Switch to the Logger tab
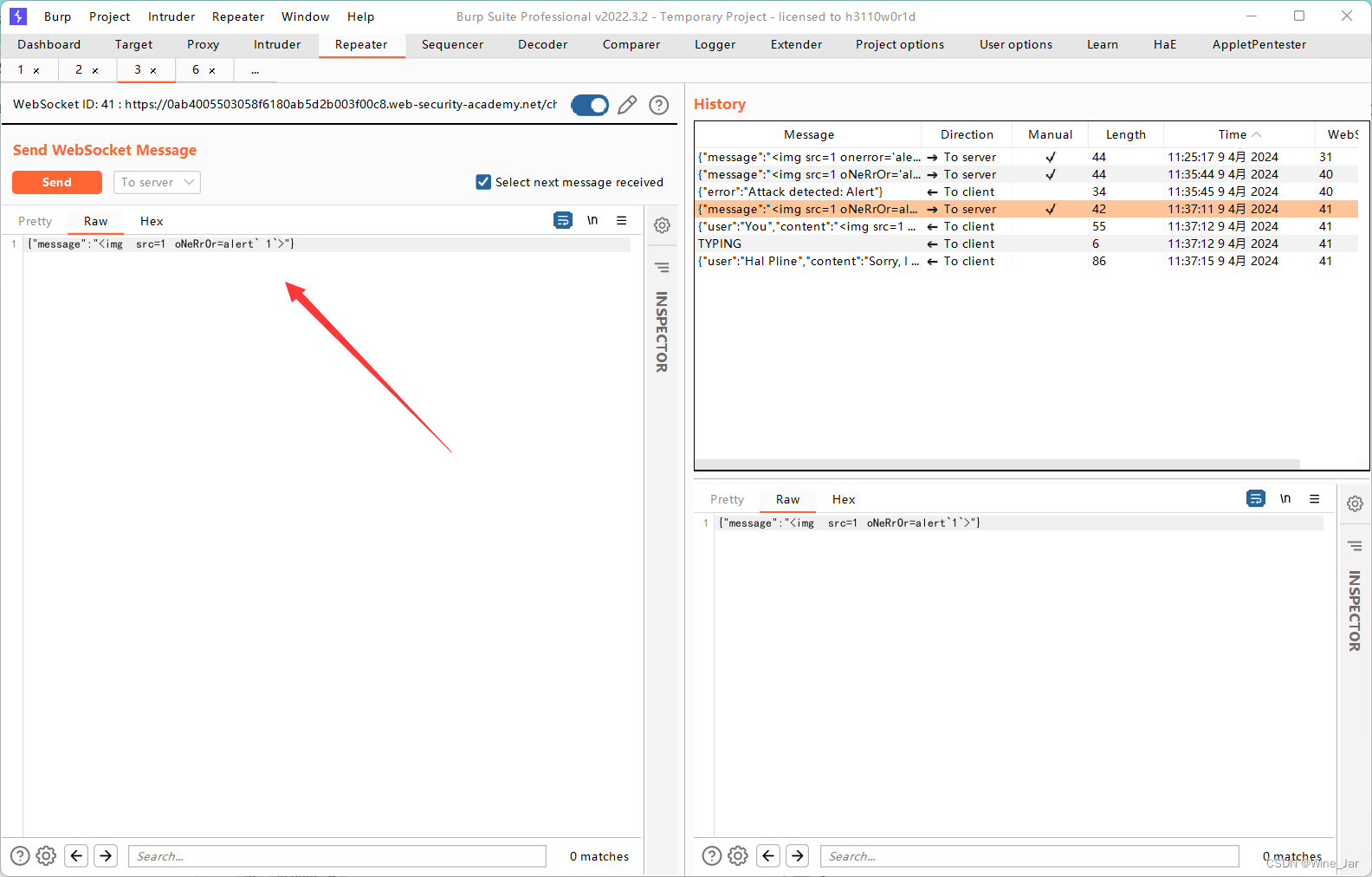The height and width of the screenshot is (877, 1372). (715, 45)
